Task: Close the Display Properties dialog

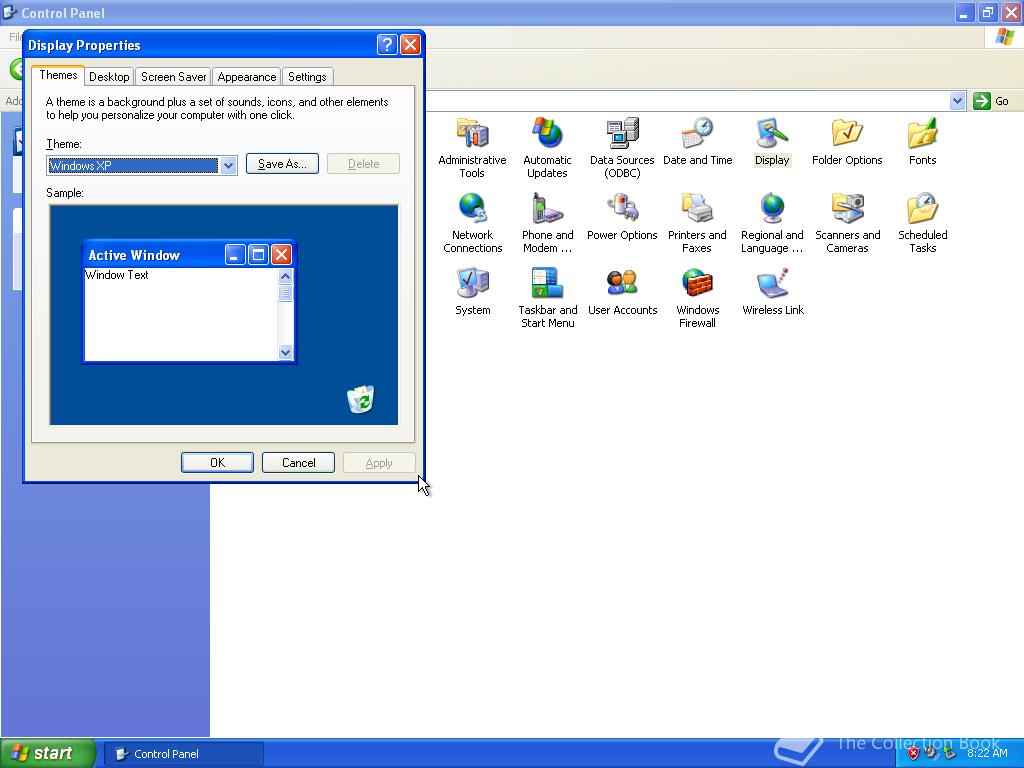Action: (x=410, y=44)
